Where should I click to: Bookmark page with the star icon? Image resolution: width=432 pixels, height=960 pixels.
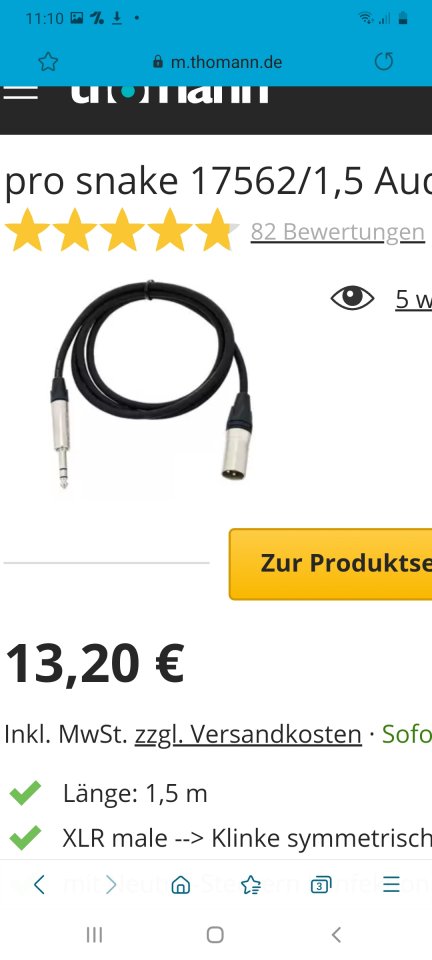pyautogui.click(x=48, y=62)
